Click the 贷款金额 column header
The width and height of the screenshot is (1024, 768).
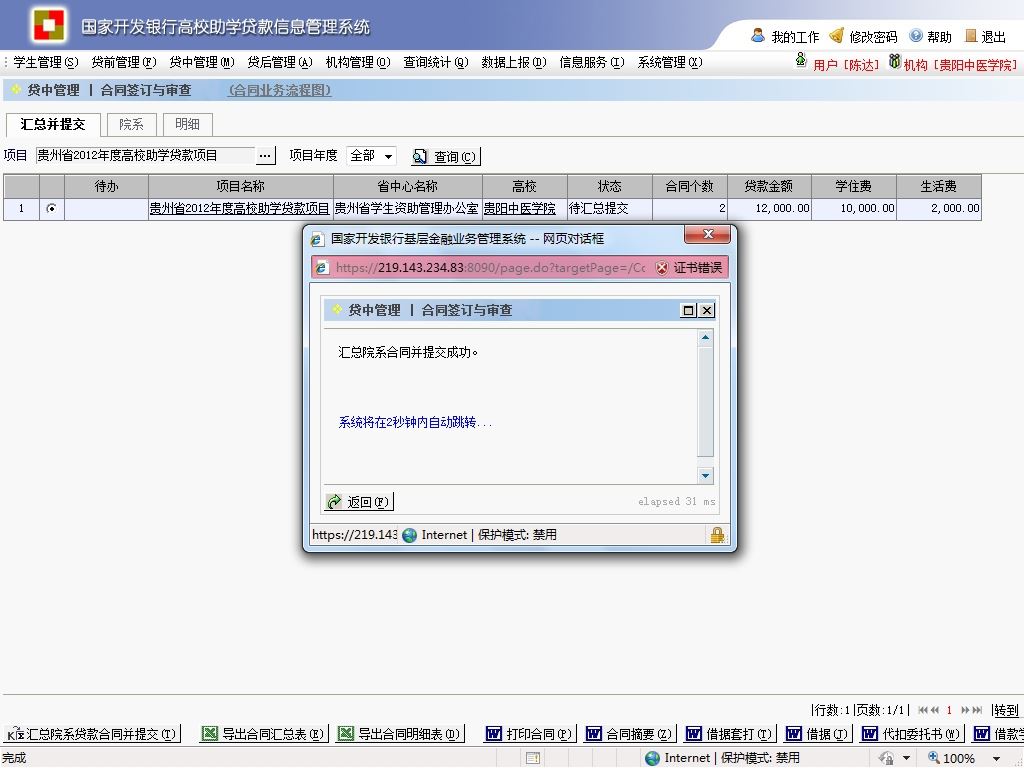click(769, 186)
